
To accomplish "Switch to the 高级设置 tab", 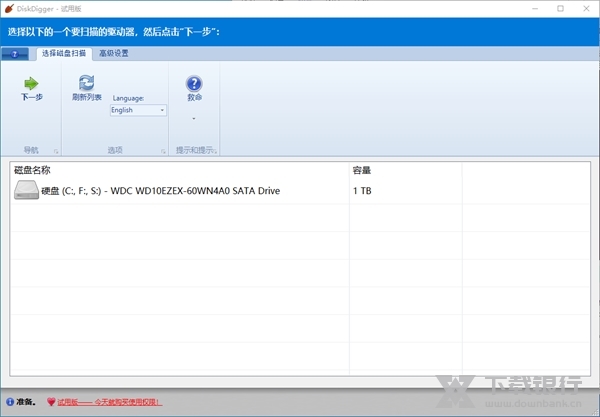I will click(x=114, y=53).
